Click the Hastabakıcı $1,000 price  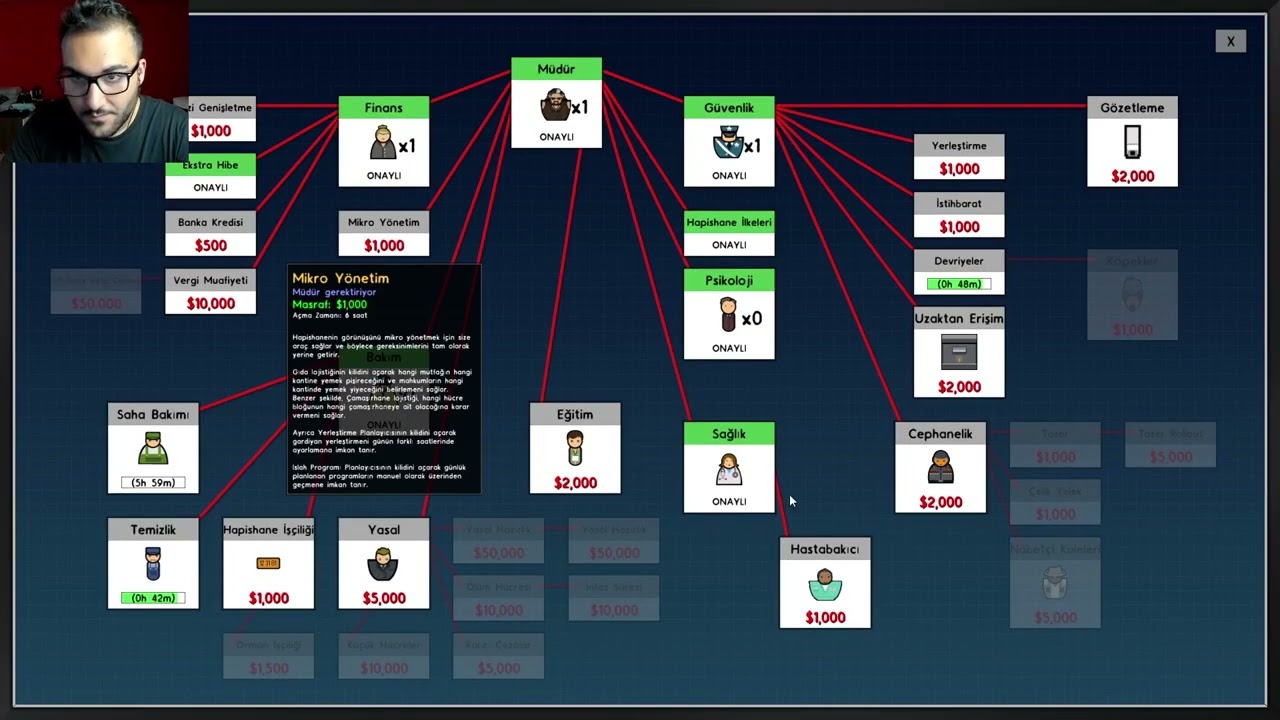coord(825,618)
